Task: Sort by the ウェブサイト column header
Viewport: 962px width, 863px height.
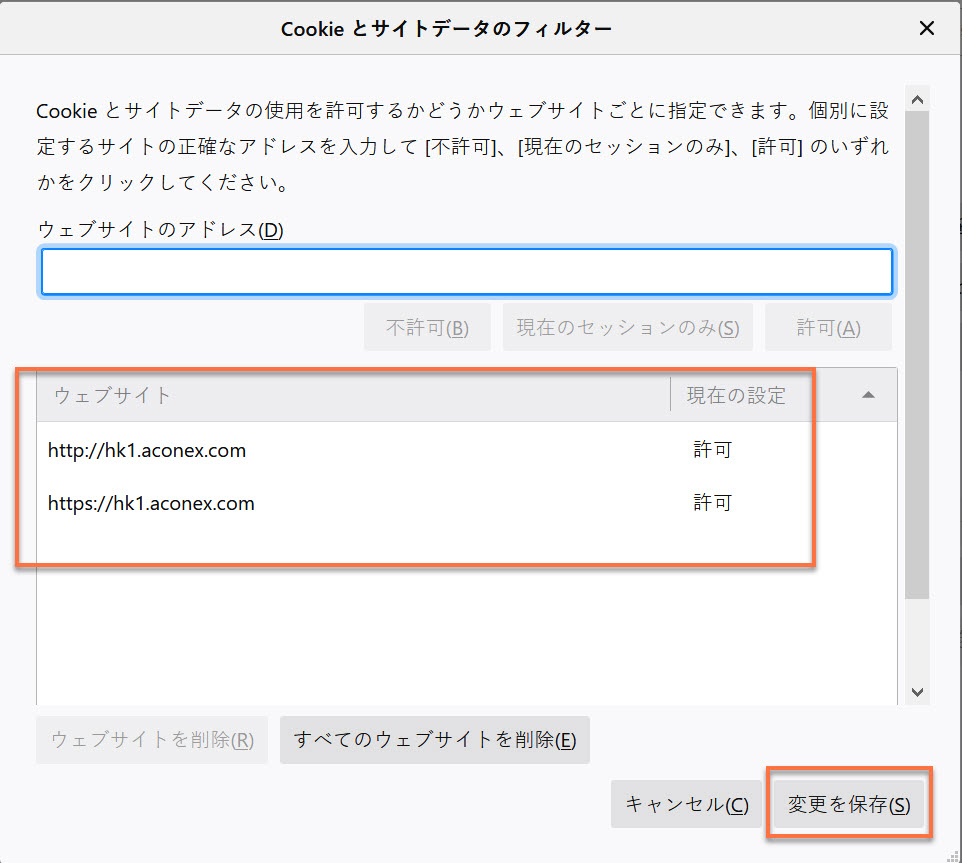Action: [x=353, y=395]
